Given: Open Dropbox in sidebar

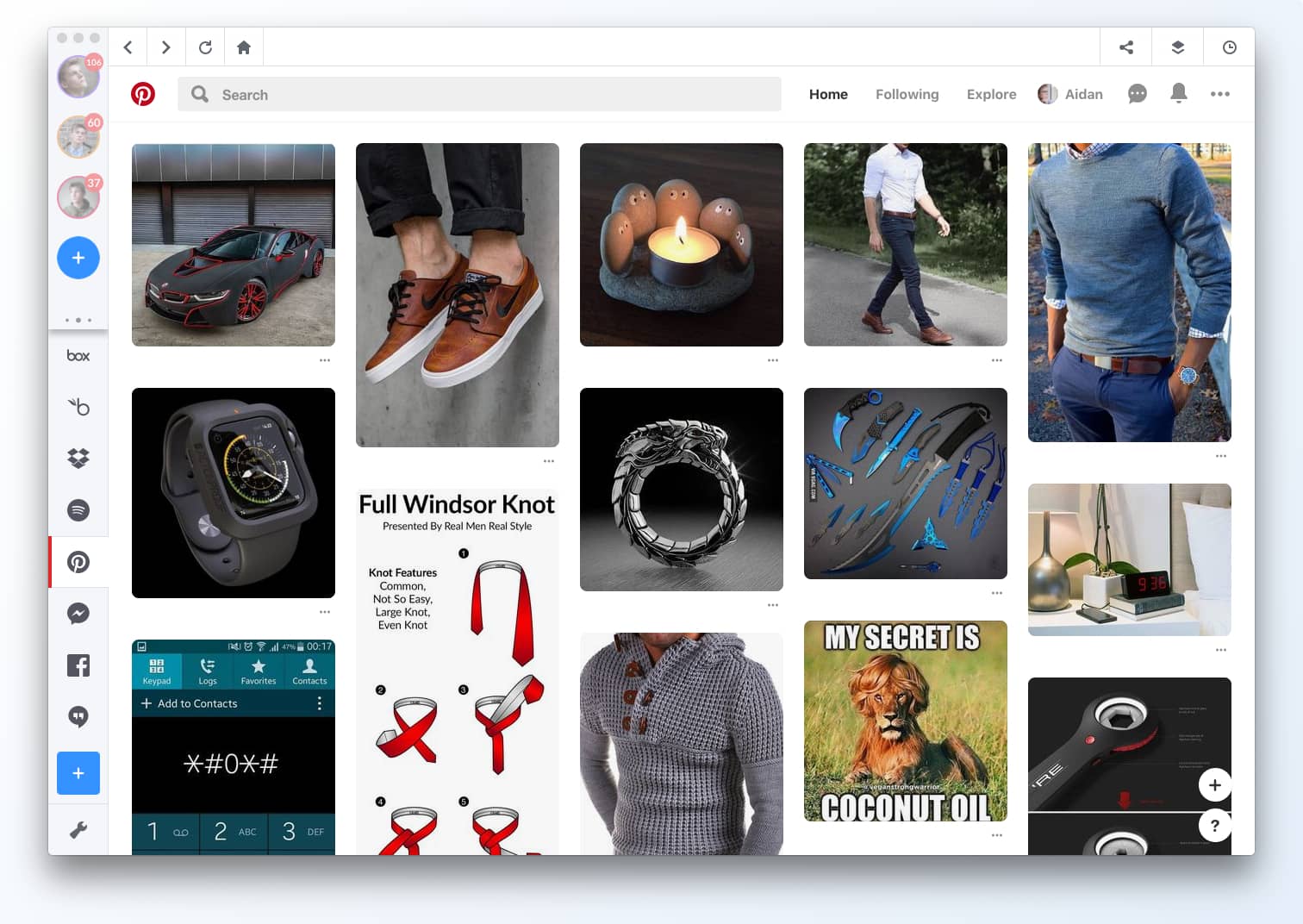Looking at the screenshot, I should click(78, 459).
